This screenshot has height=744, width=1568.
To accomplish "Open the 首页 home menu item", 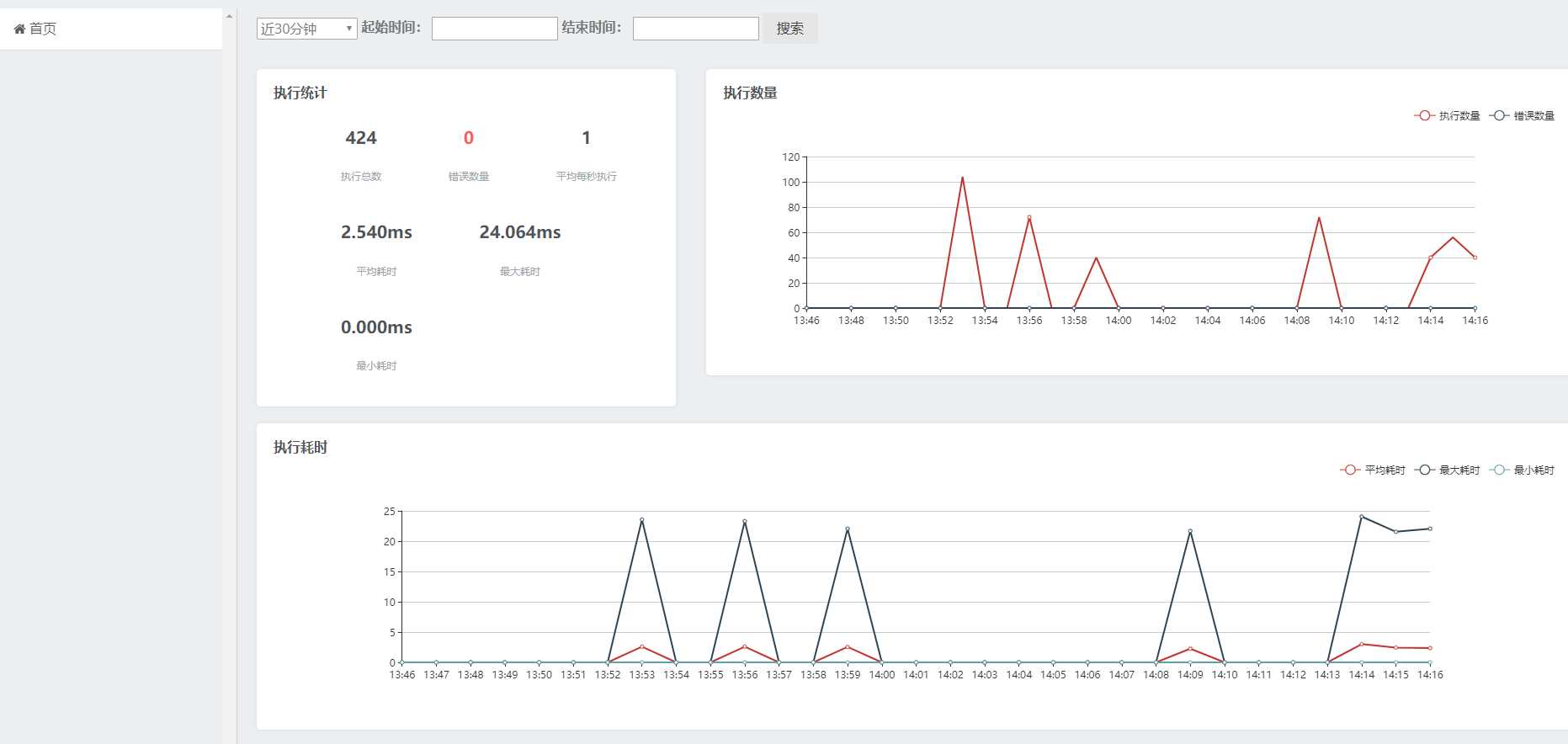I will (x=111, y=29).
